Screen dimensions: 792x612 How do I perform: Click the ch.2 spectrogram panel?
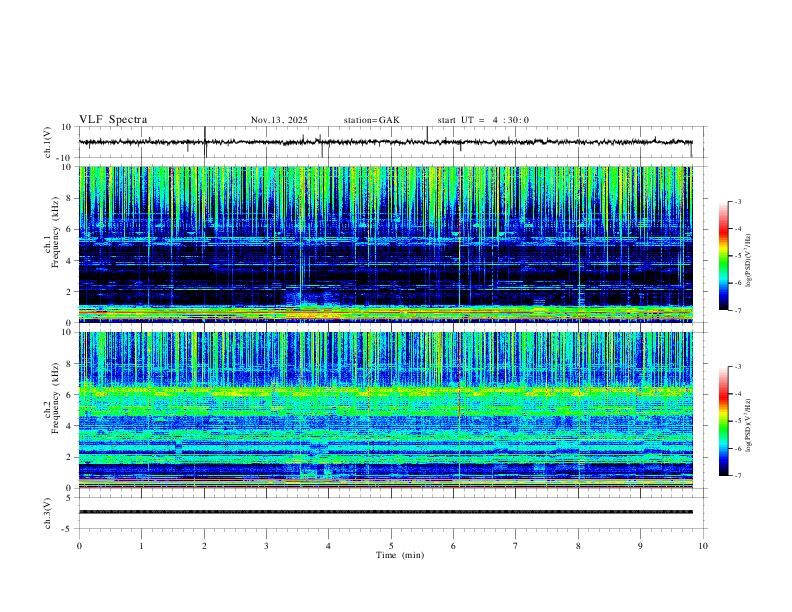386,410
